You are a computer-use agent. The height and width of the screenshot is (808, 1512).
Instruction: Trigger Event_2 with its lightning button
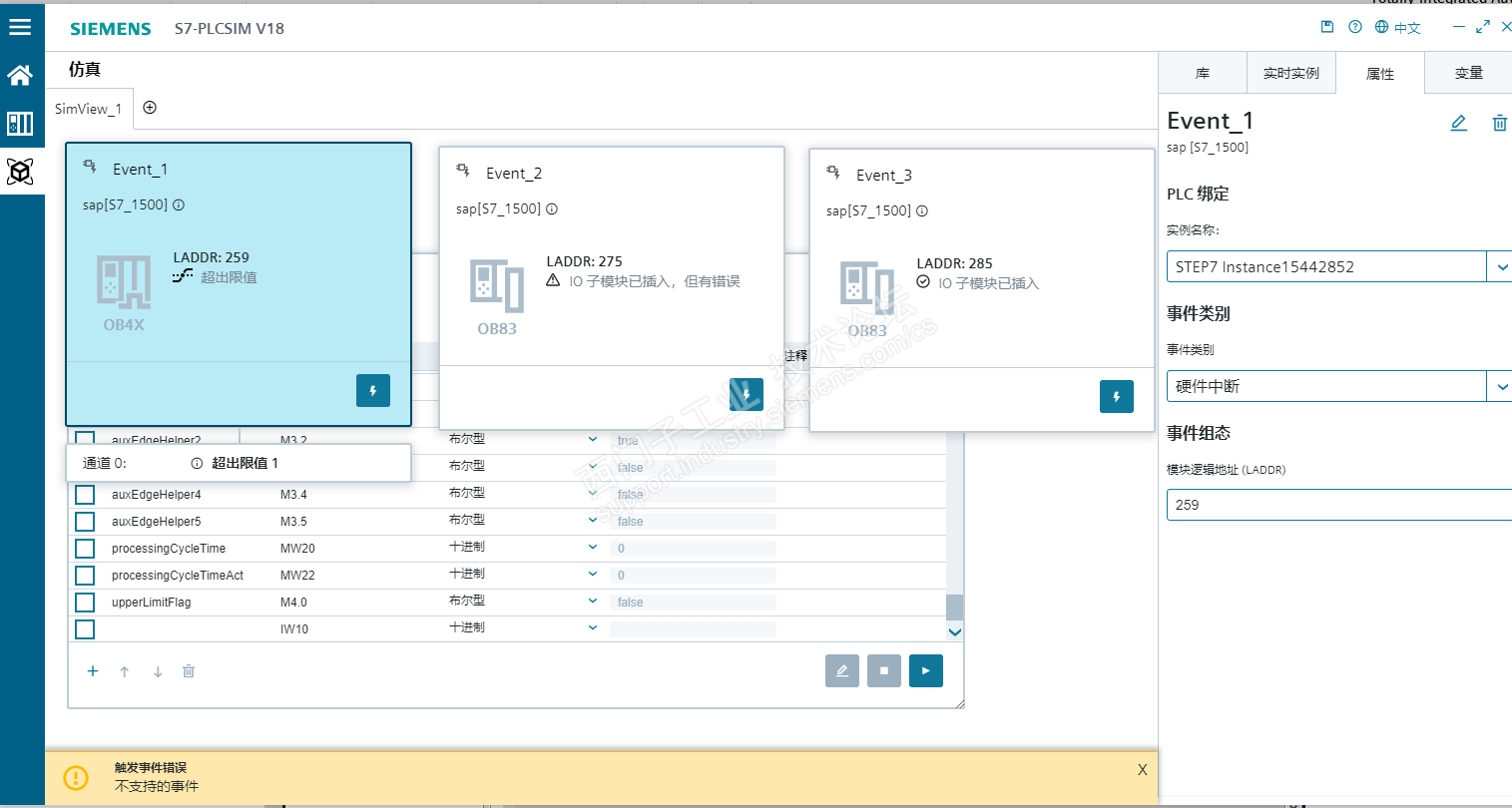[747, 395]
